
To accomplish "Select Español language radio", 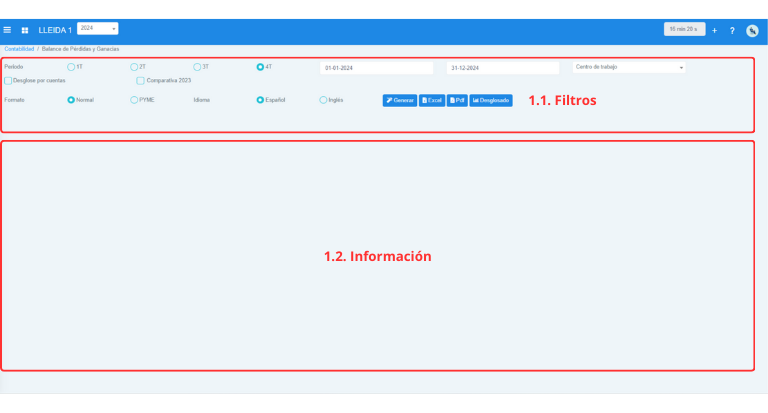I will (260, 100).
